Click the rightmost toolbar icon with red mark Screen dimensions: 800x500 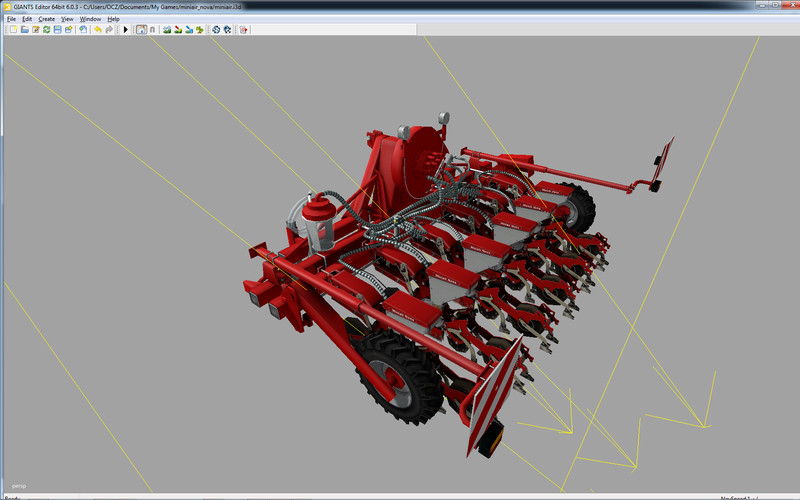point(244,30)
